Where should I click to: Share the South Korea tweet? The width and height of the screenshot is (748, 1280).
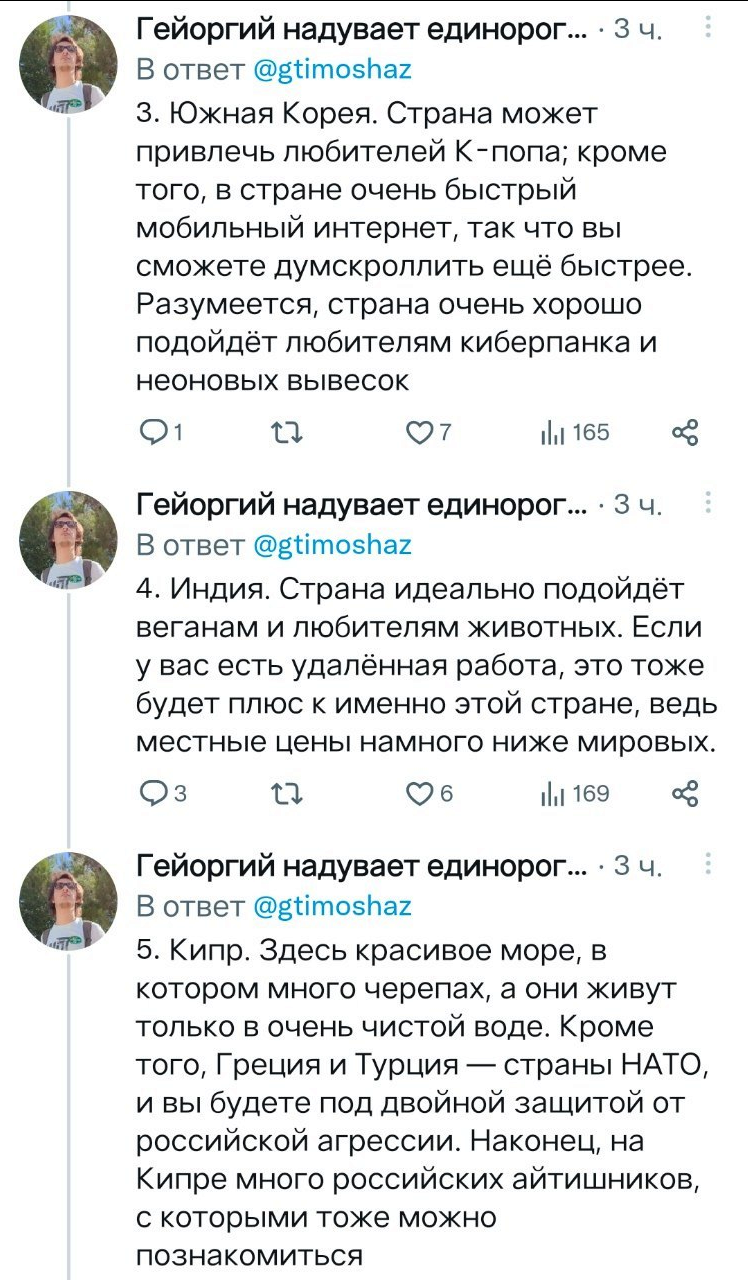pyautogui.click(x=684, y=432)
